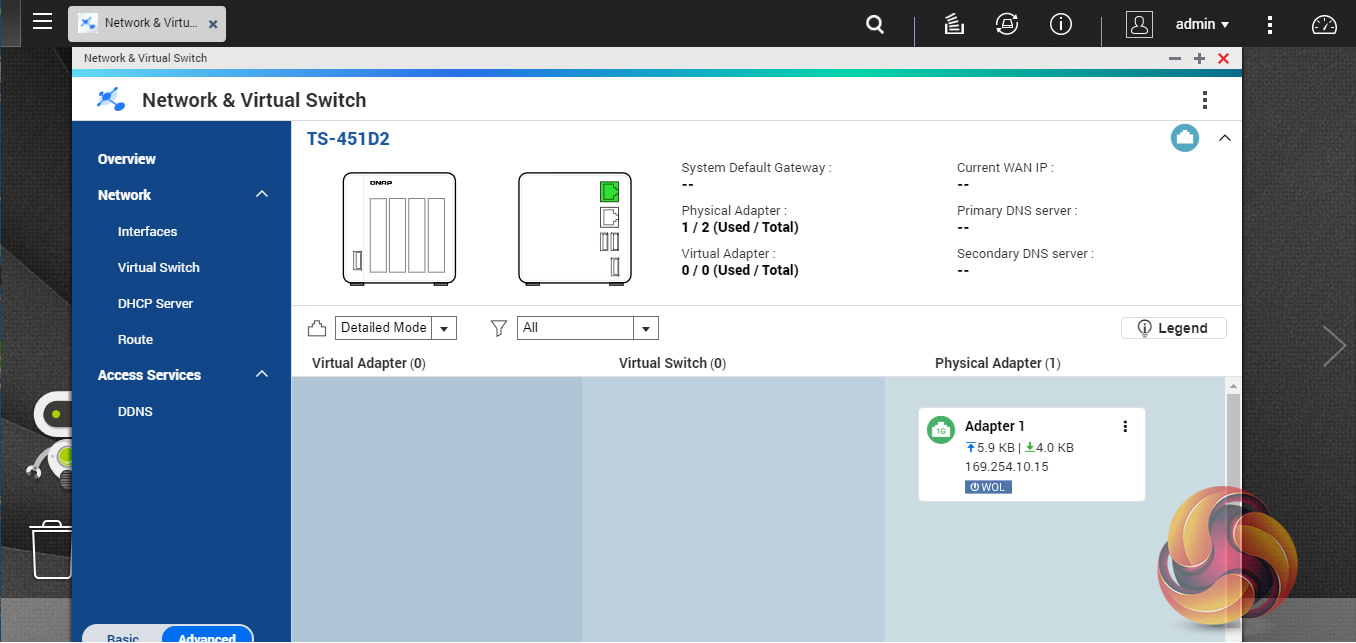Open the event notifications info icon
Viewport: 1356px width, 643px height.
click(x=1061, y=25)
